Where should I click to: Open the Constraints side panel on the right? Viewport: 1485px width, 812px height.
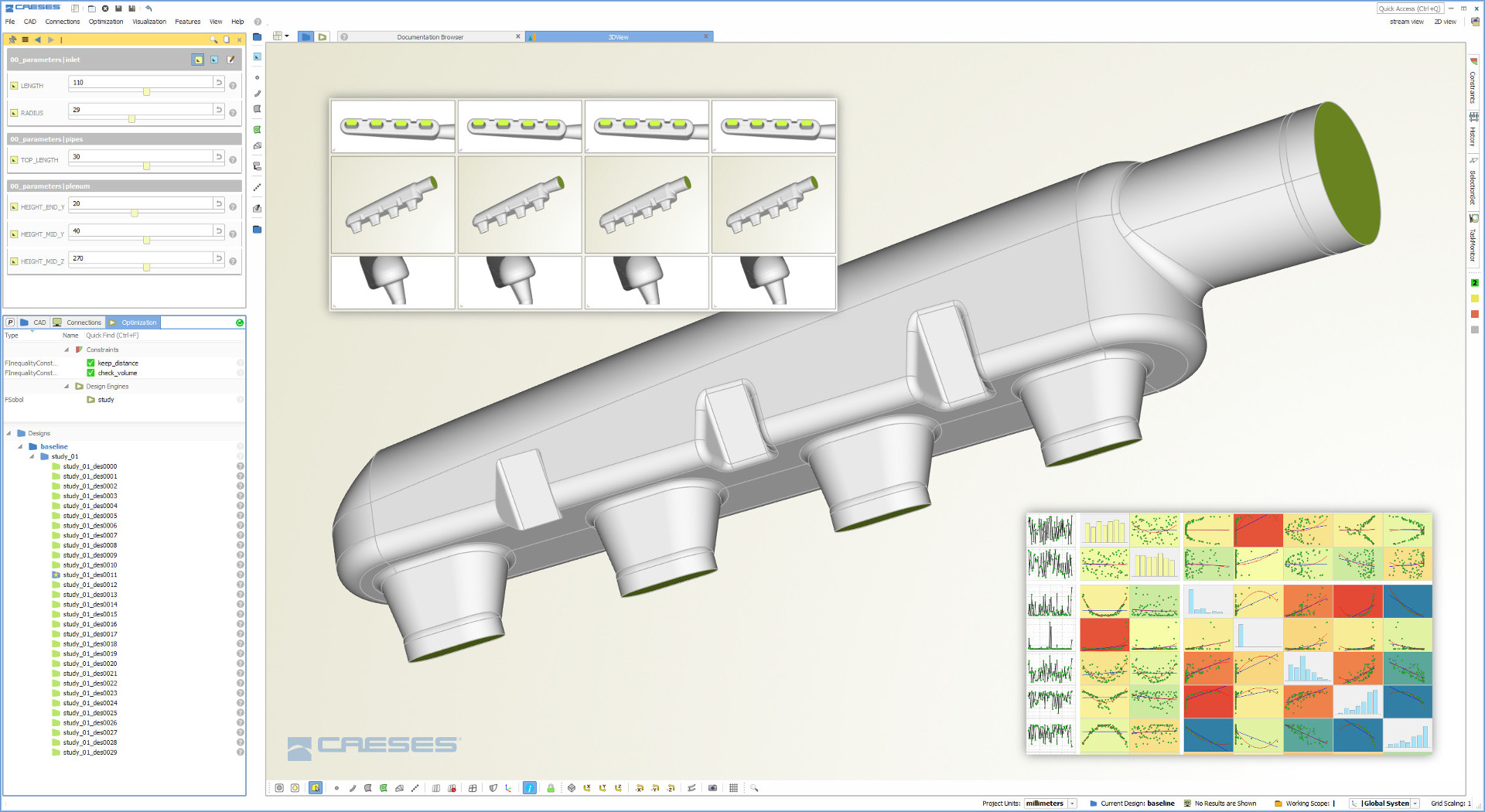pyautogui.click(x=1473, y=82)
